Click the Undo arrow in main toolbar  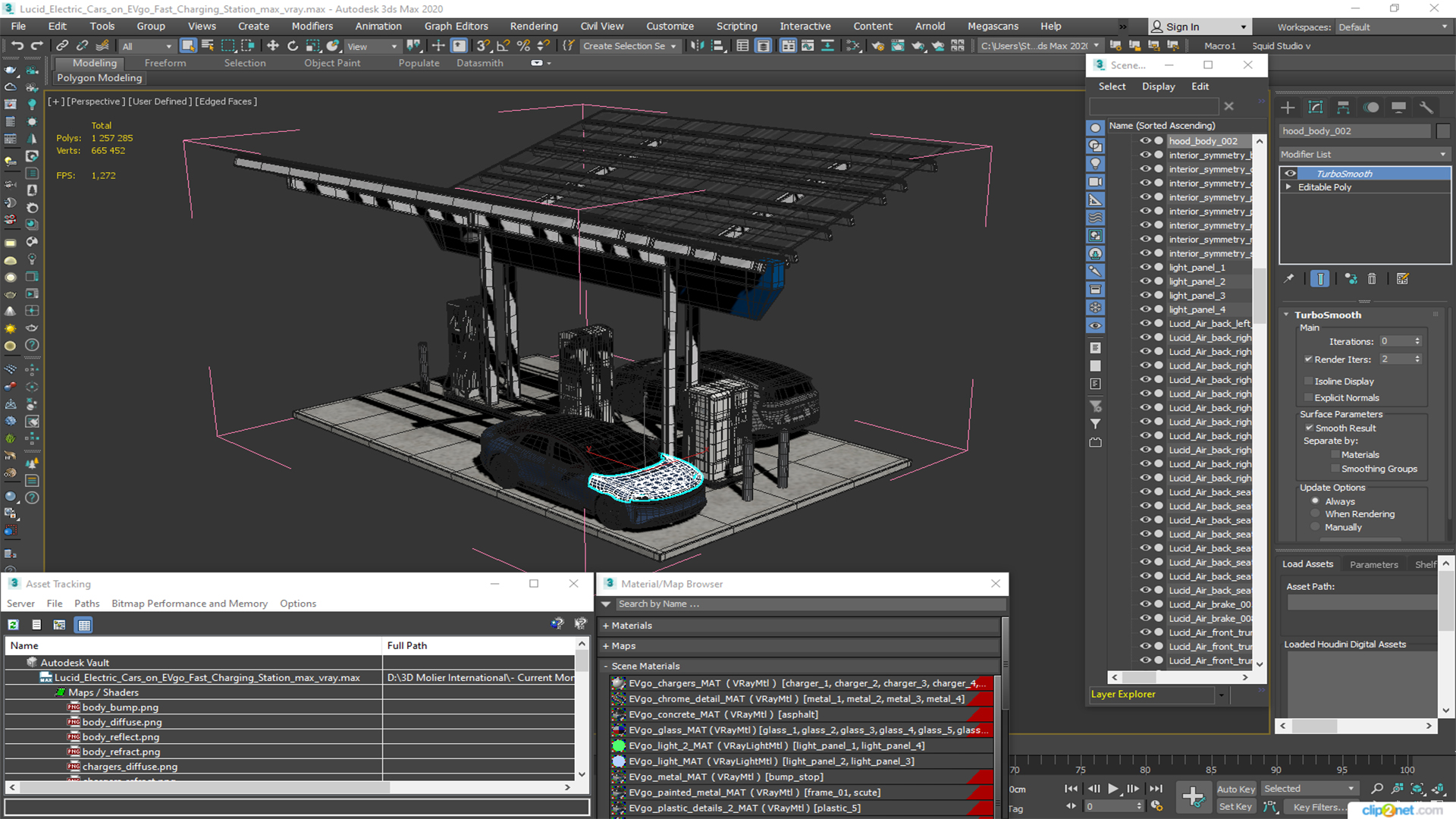(x=17, y=46)
